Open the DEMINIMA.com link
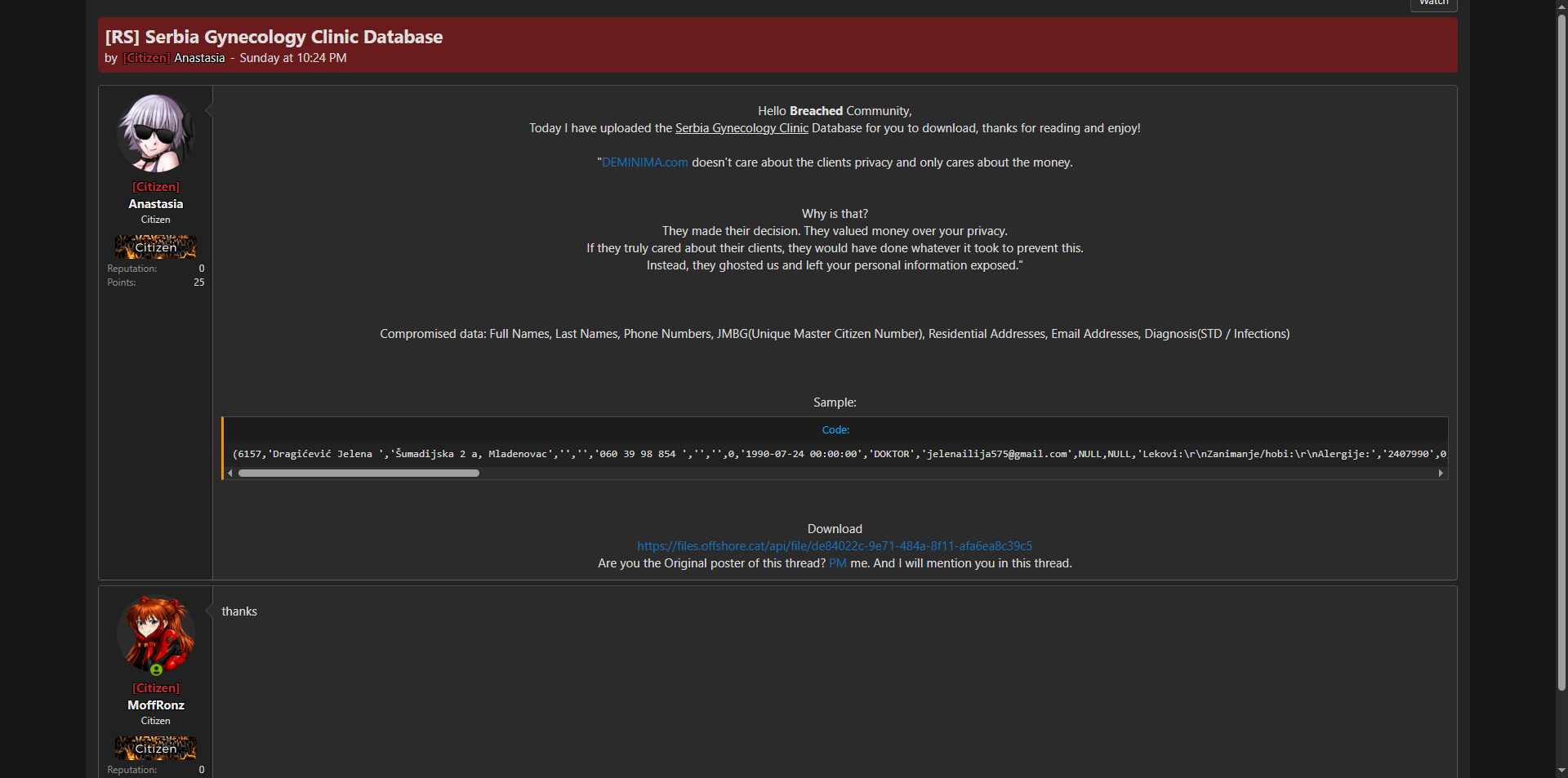This screenshot has height=778, width=1568. 644,162
